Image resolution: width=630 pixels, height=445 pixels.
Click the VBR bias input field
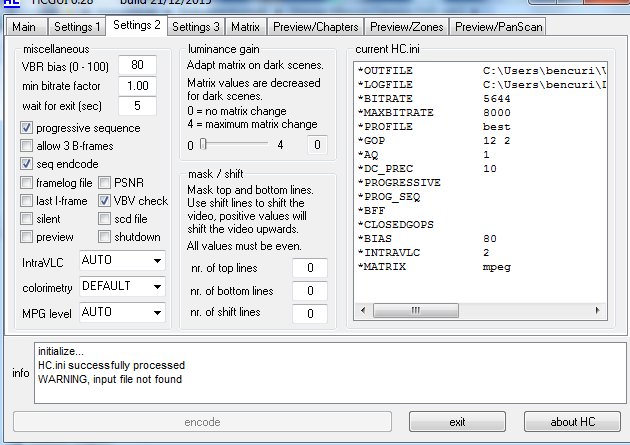click(x=137, y=65)
